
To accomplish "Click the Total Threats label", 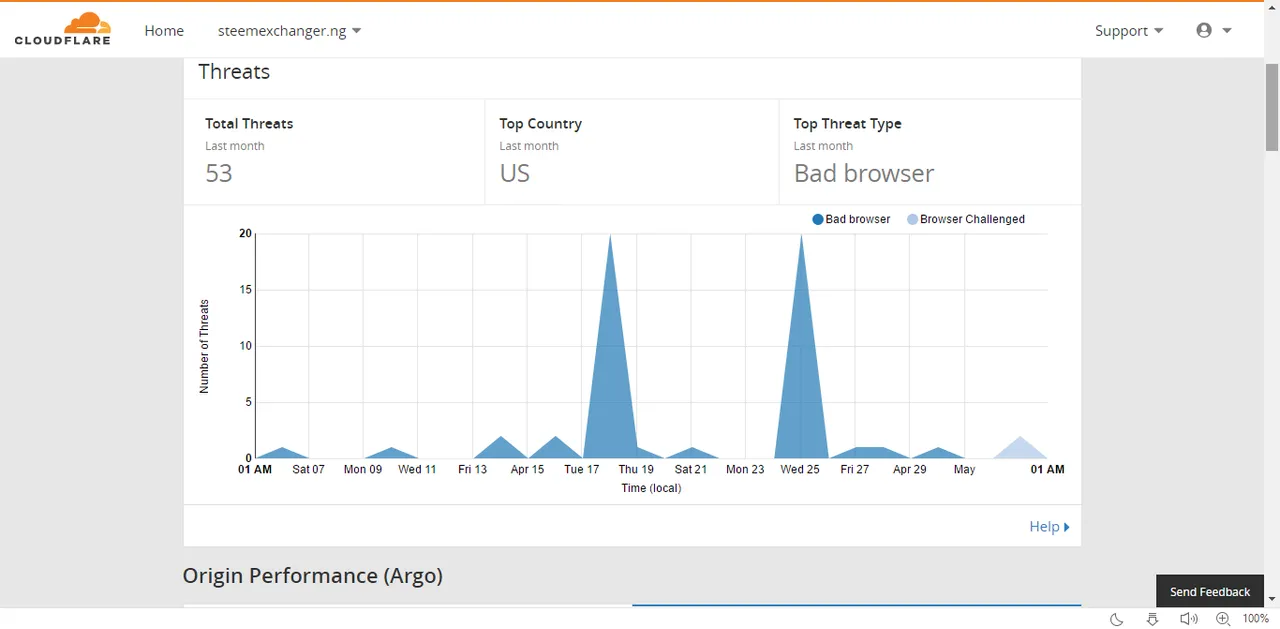I will [x=249, y=124].
